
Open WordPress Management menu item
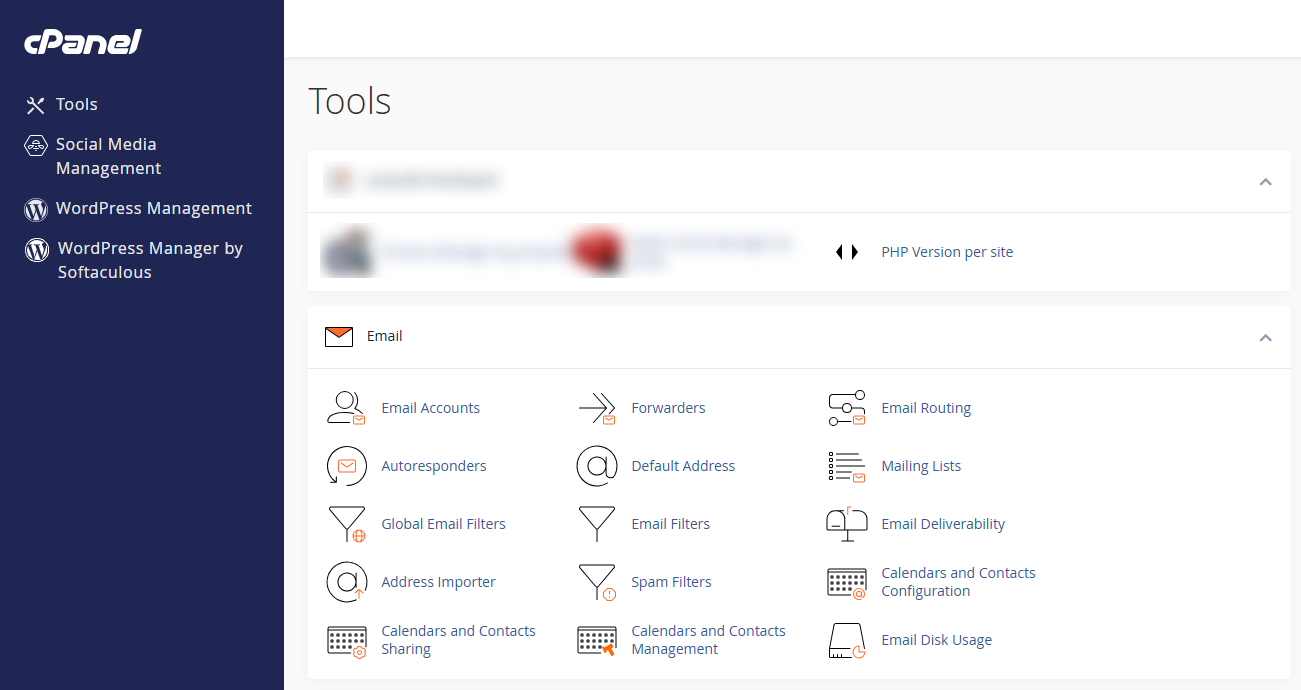click(154, 208)
